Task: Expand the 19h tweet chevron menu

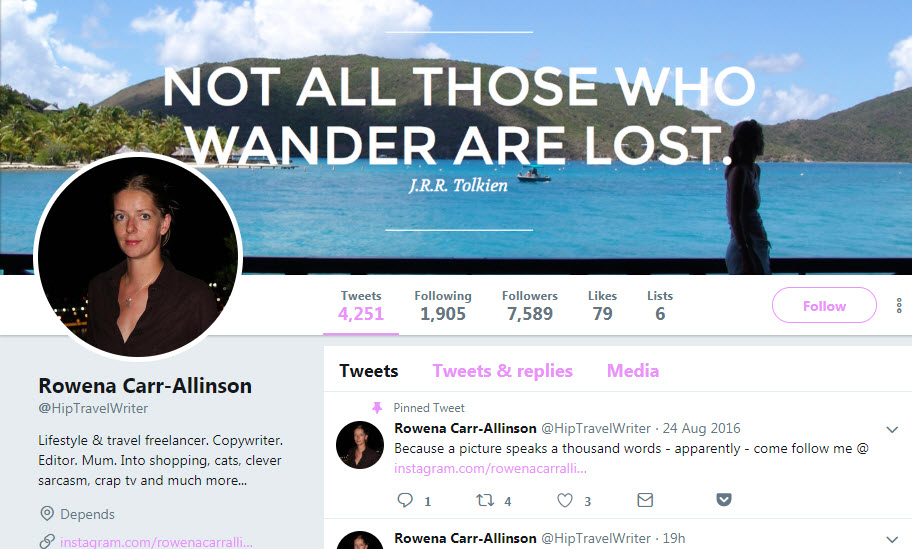Action: (892, 540)
